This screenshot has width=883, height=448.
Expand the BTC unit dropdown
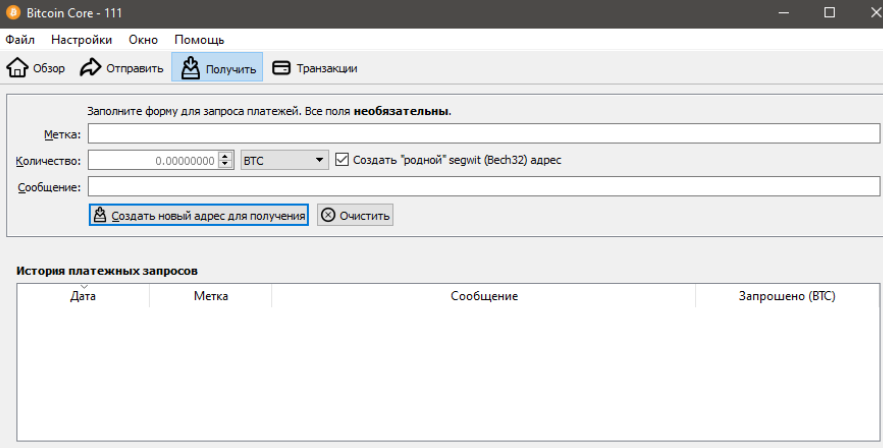(x=284, y=160)
